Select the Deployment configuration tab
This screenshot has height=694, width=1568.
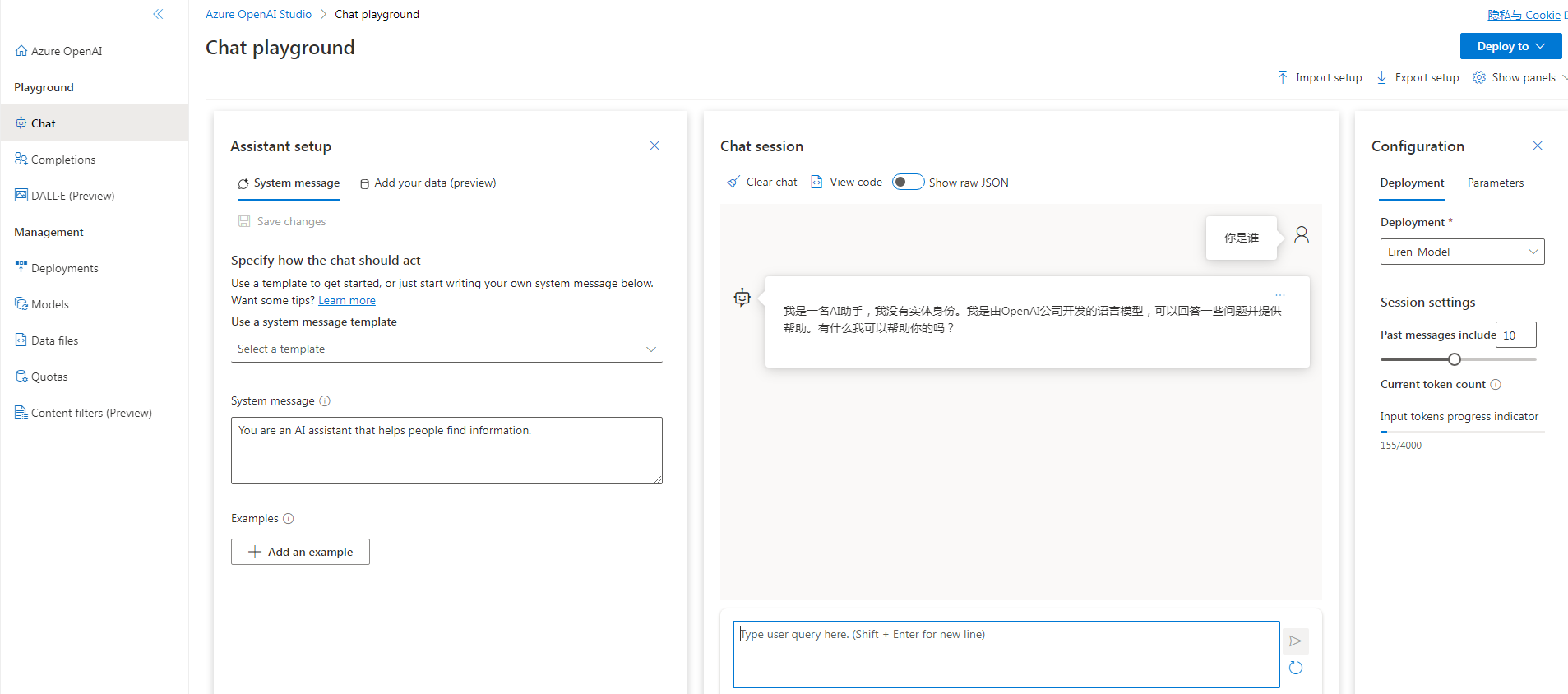(x=1412, y=183)
